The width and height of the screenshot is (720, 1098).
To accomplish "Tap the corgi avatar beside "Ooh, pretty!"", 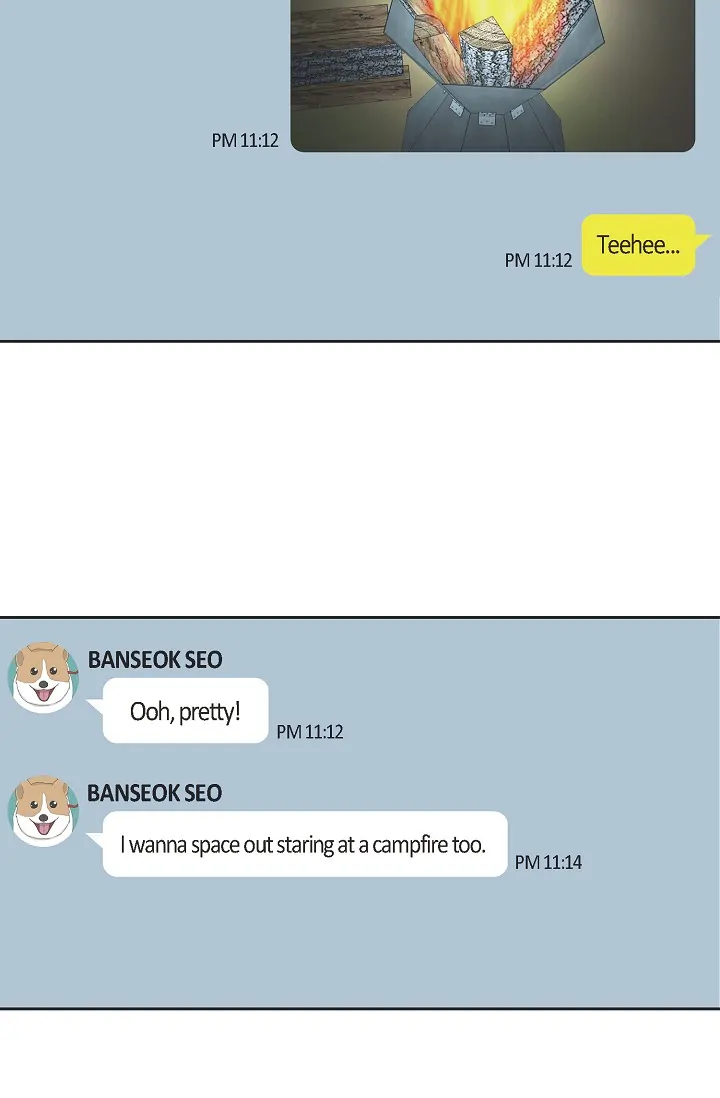I will point(43,677).
